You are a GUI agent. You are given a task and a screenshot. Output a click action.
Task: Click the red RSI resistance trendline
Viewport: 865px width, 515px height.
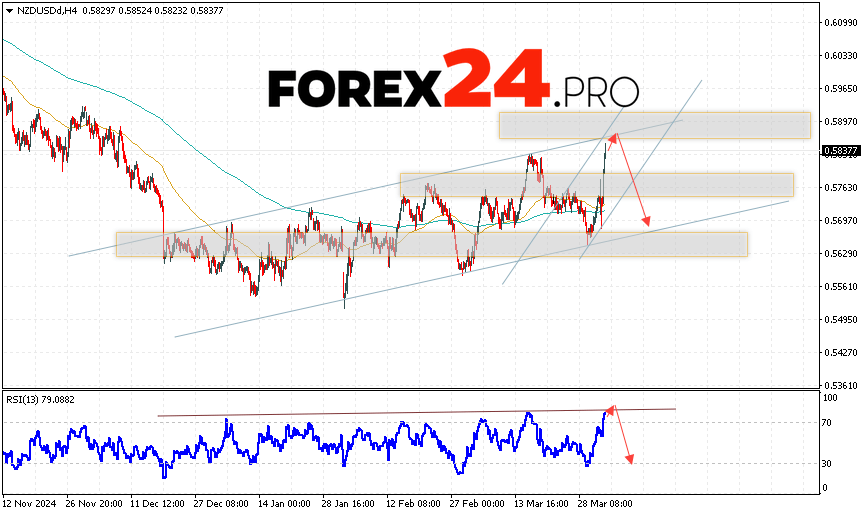400,411
